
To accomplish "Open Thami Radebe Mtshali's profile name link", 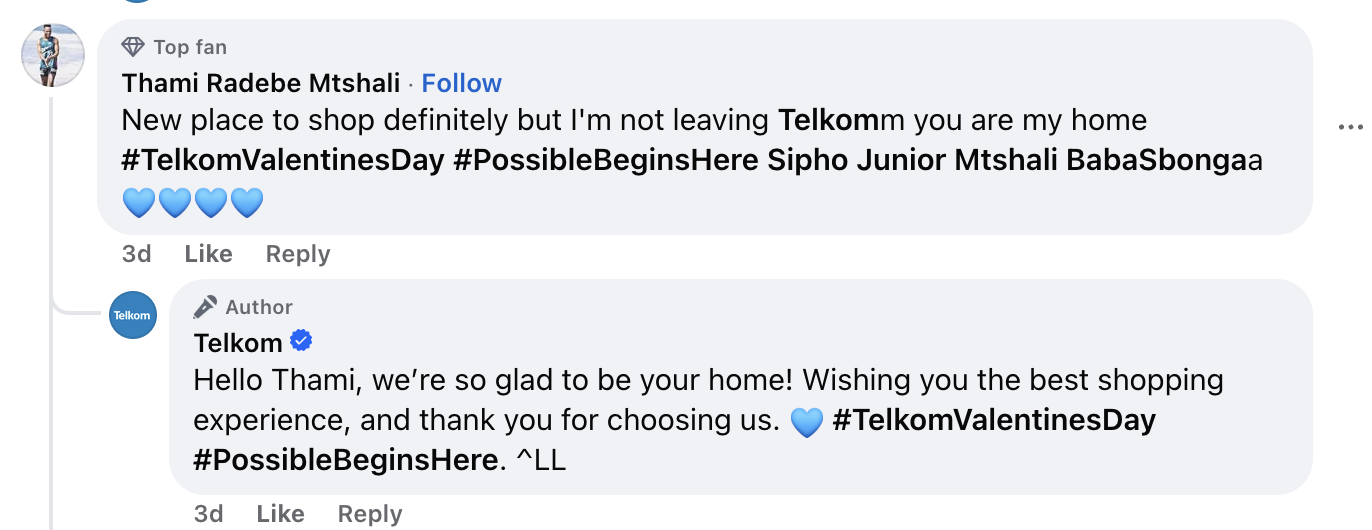I will click(260, 83).
